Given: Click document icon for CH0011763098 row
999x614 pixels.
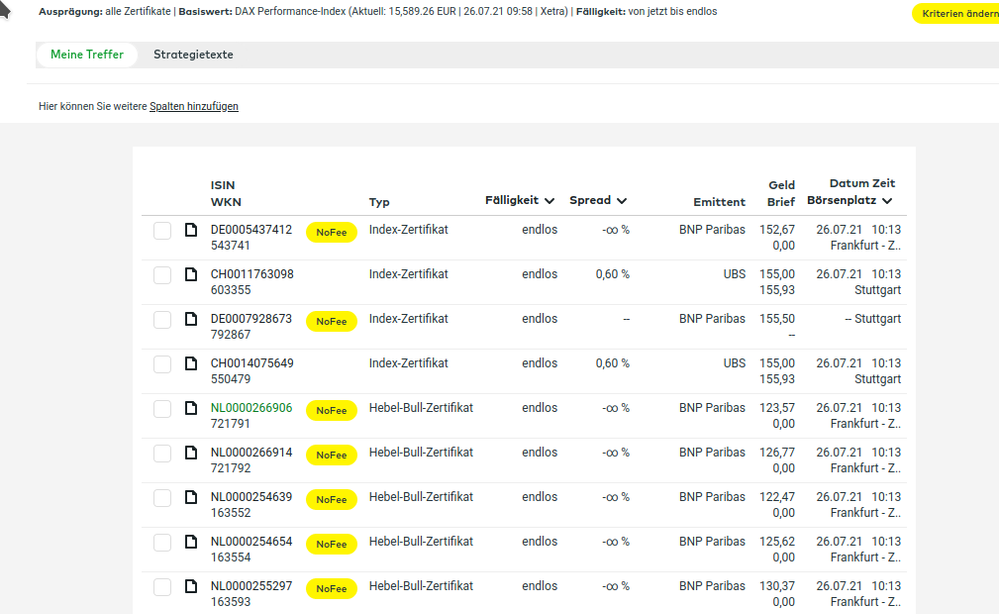Looking at the screenshot, I should tap(191, 275).
